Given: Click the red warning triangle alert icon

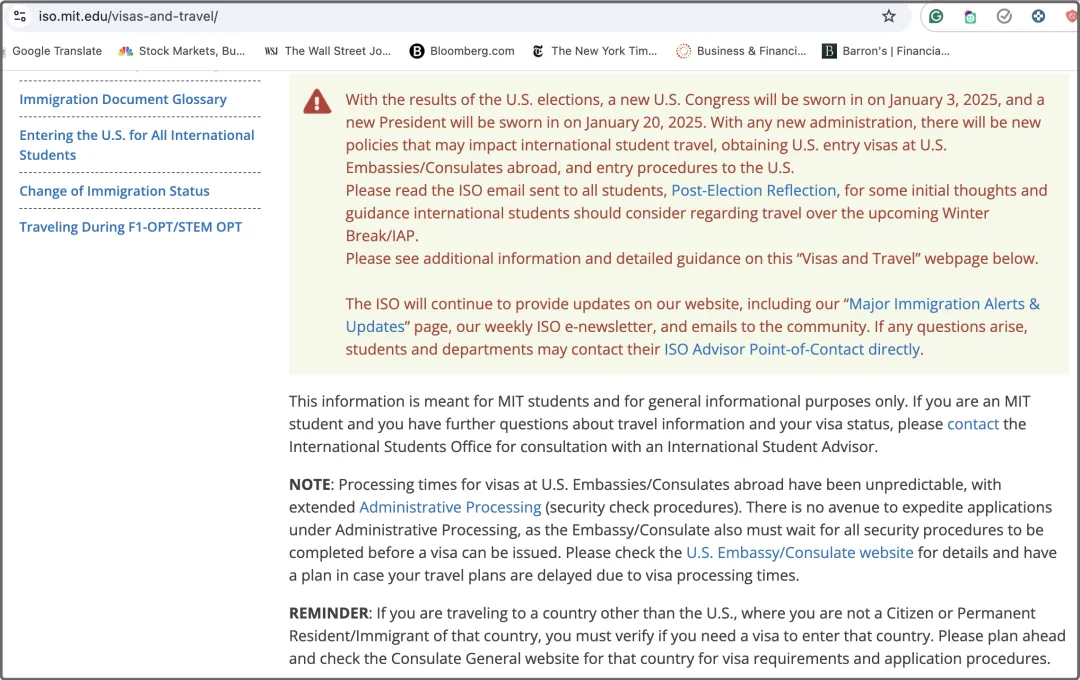Looking at the screenshot, I should pos(317,102).
